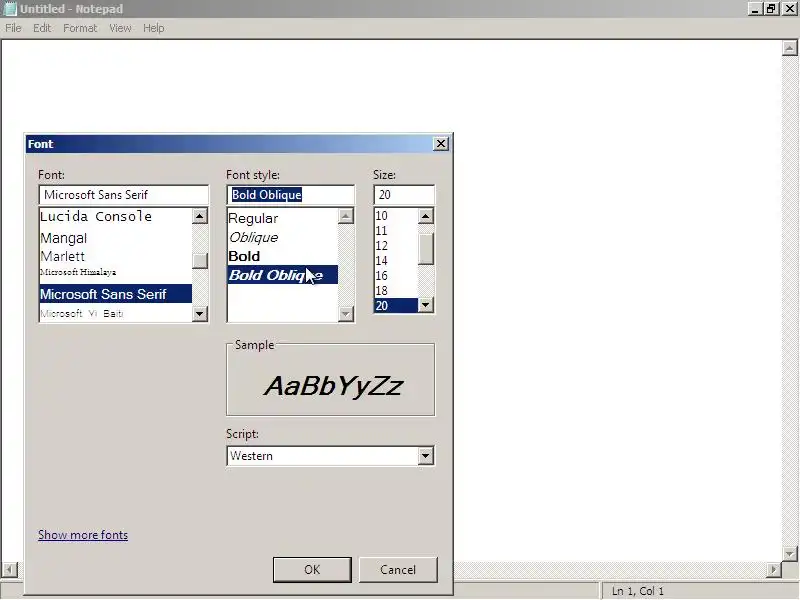Click the Size input field
This screenshot has width=800, height=600.
tap(404, 195)
